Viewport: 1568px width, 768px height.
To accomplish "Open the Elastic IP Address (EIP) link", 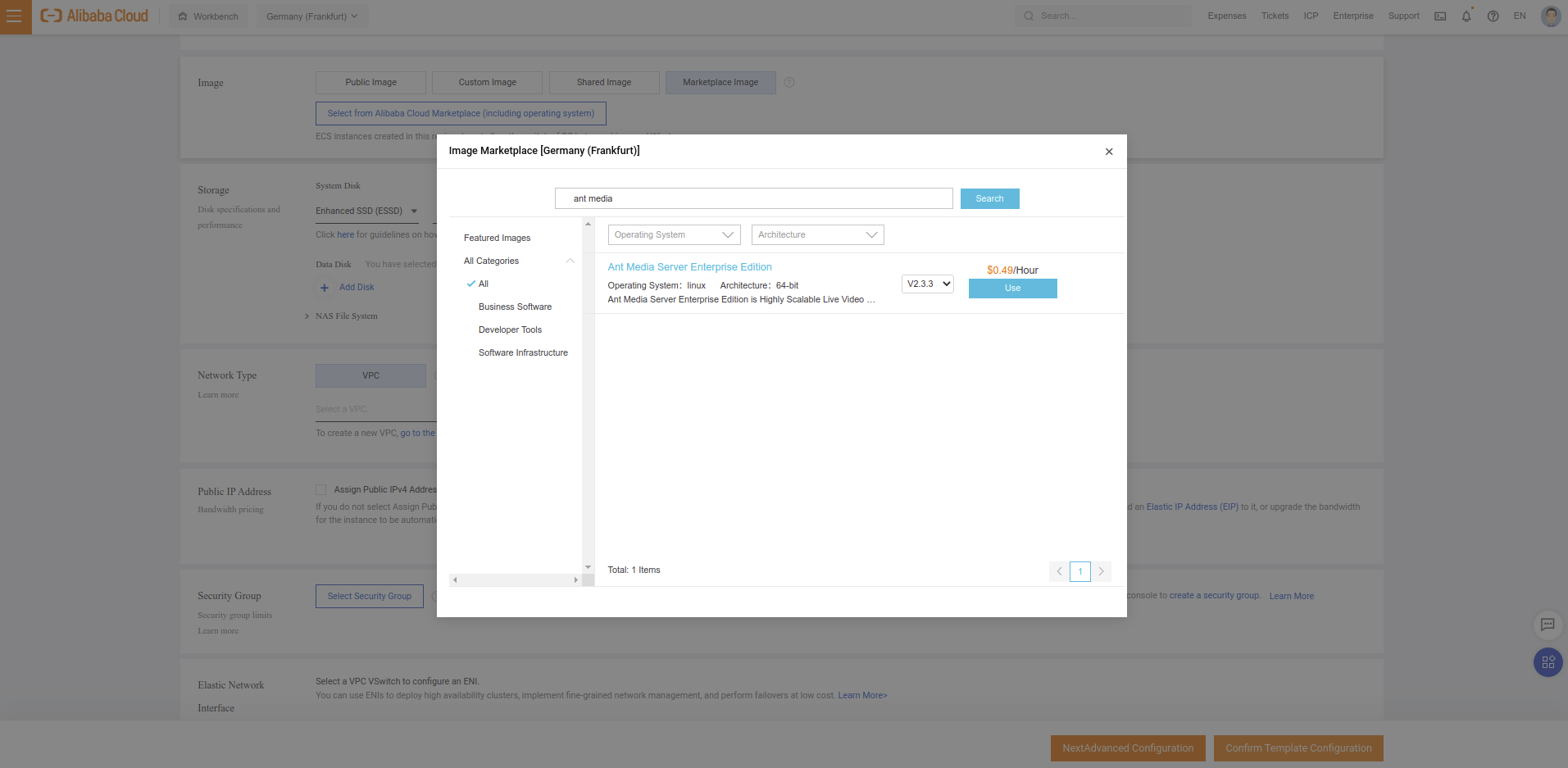I will tap(1192, 507).
